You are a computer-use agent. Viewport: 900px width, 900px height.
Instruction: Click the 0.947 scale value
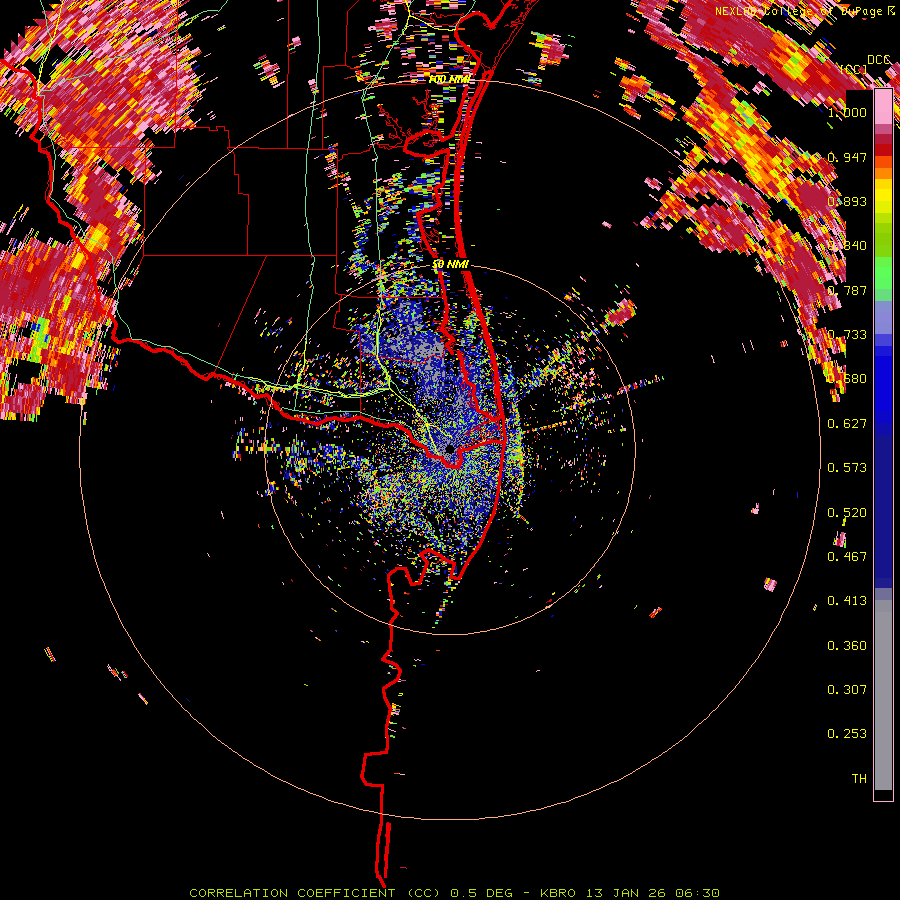click(847, 157)
